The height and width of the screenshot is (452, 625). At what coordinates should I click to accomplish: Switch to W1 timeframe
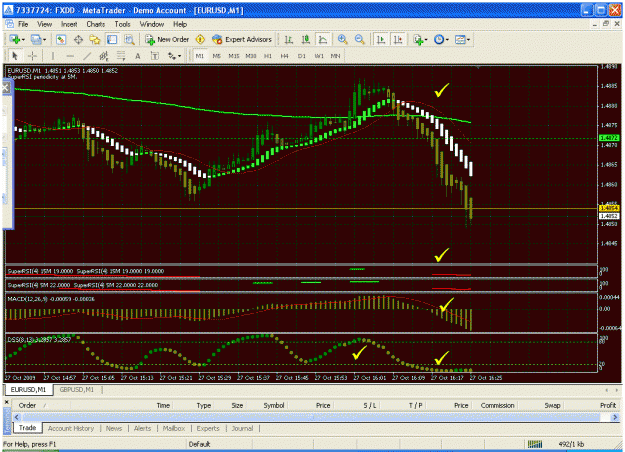[319, 56]
